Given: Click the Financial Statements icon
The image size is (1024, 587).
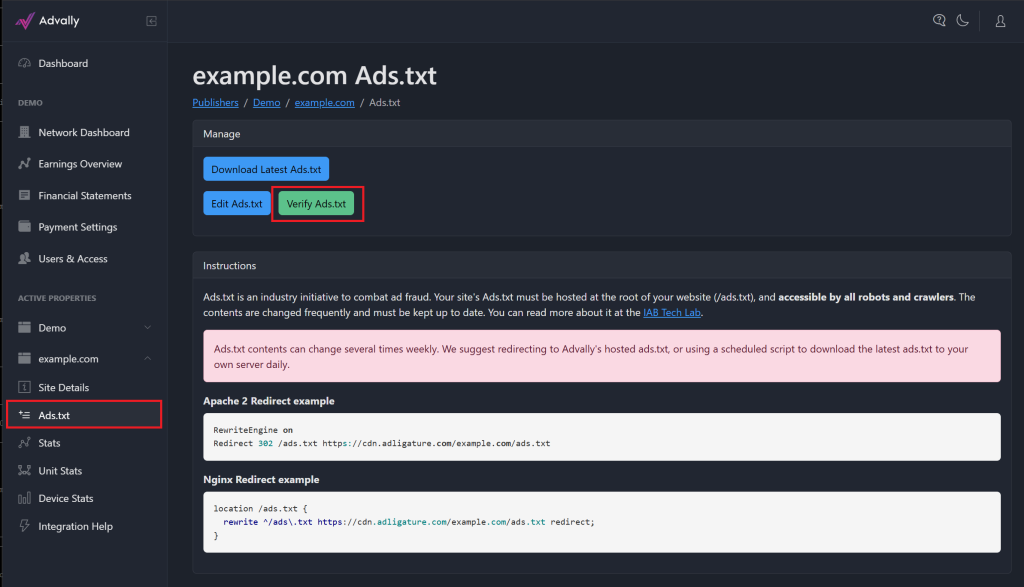Looking at the screenshot, I should point(24,195).
